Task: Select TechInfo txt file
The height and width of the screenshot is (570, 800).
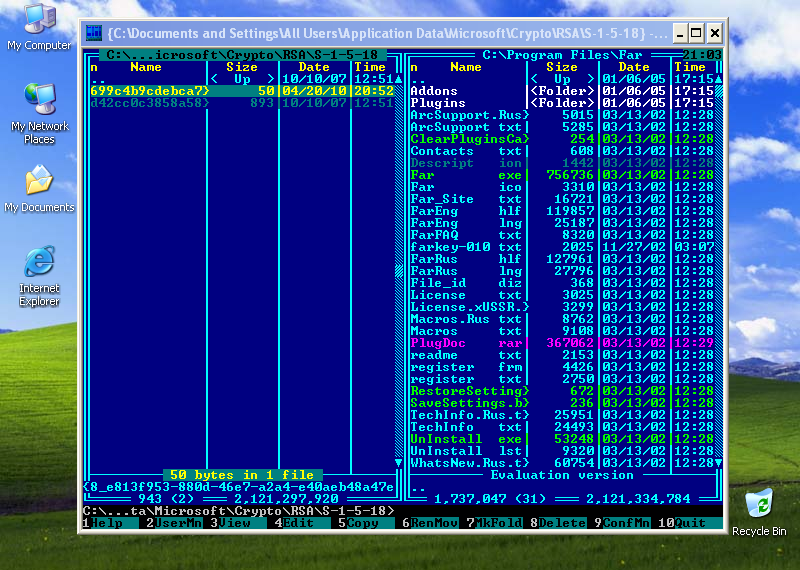Action: pyautogui.click(x=562, y=427)
